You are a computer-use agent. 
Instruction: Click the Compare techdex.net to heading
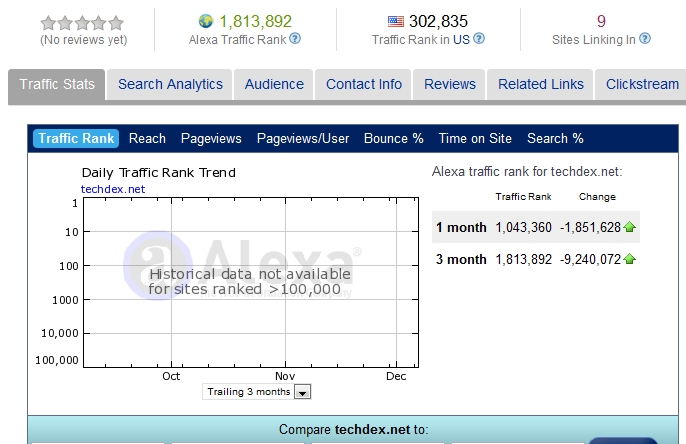click(x=353, y=430)
